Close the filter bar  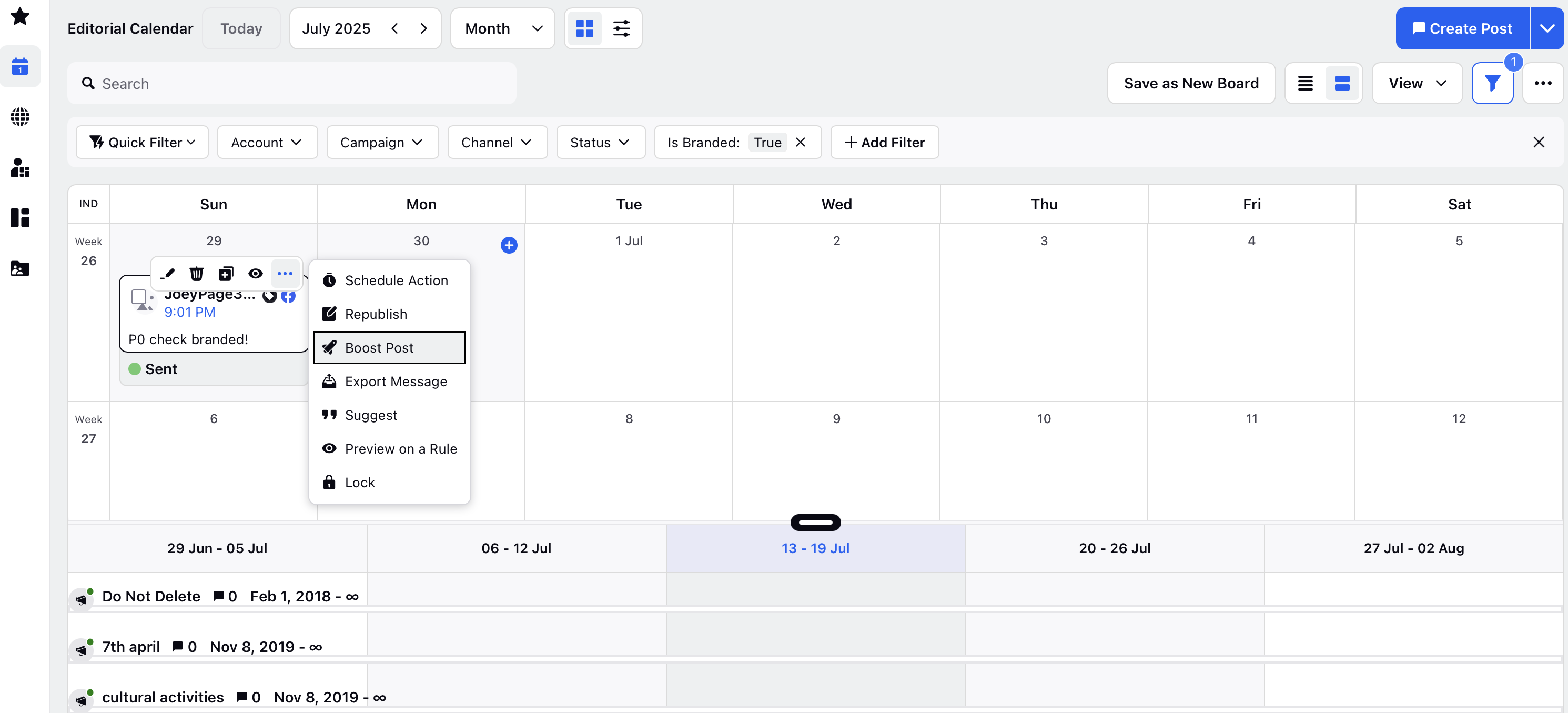pyautogui.click(x=1538, y=143)
